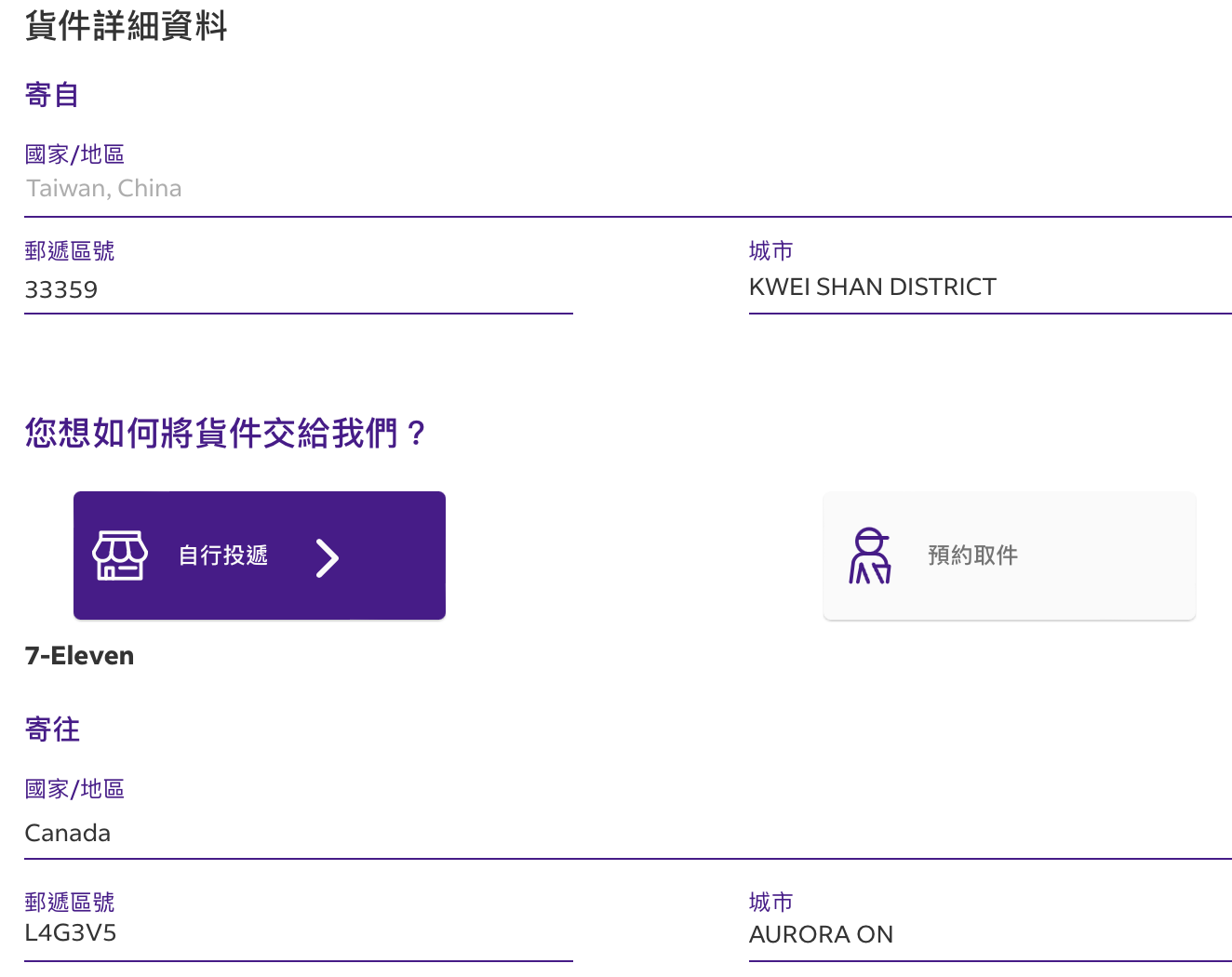Click the courier person icon for 預約取件
Screen dimensions: 1232x977
870,555
